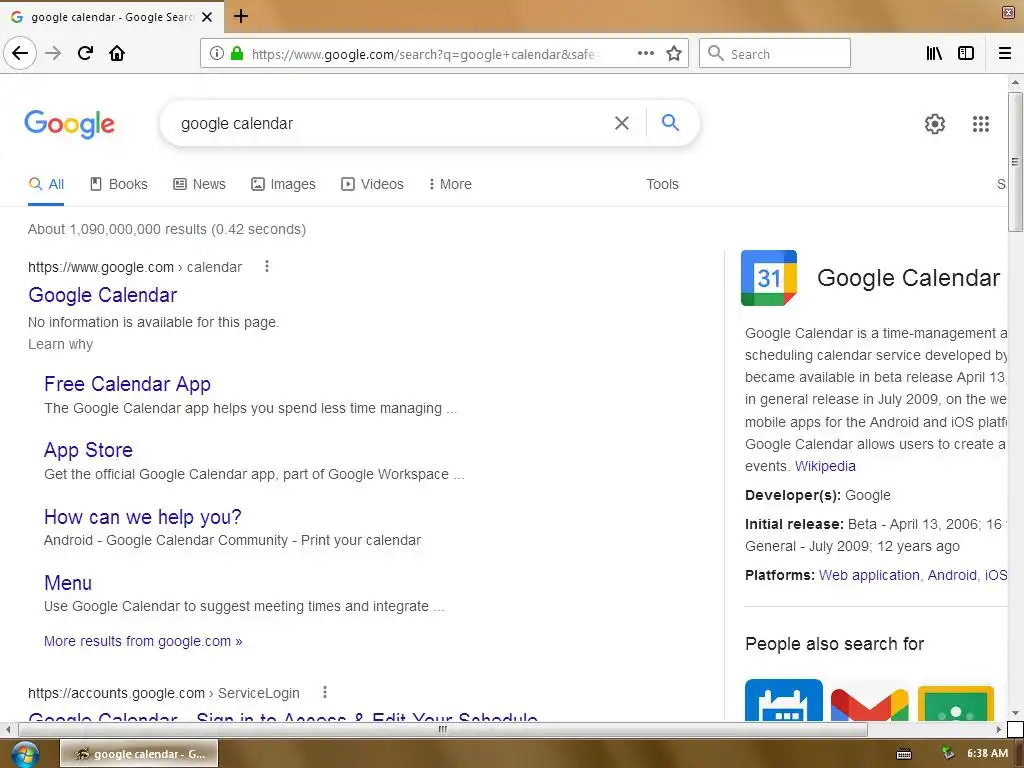
Task: Open Free Calendar App link
Action: click(x=127, y=384)
